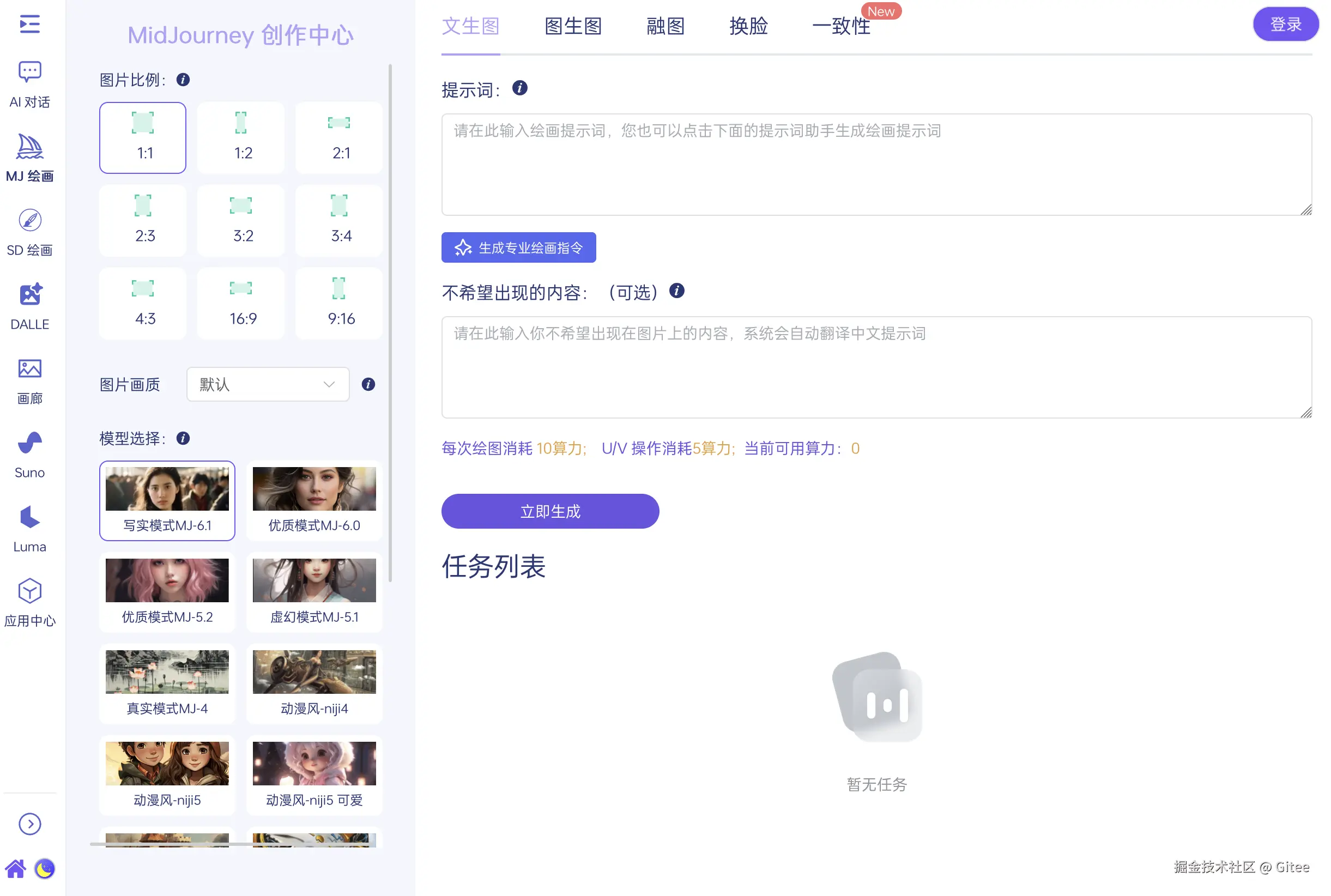Open Luma video section
1331x896 pixels.
(29, 529)
